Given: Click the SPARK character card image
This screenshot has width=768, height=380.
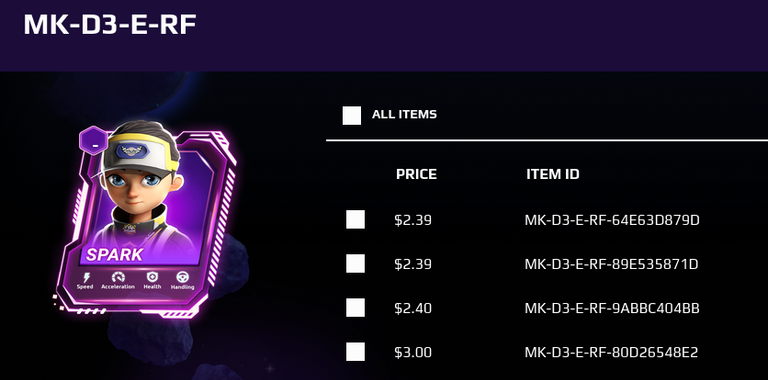Looking at the screenshot, I should [145, 219].
